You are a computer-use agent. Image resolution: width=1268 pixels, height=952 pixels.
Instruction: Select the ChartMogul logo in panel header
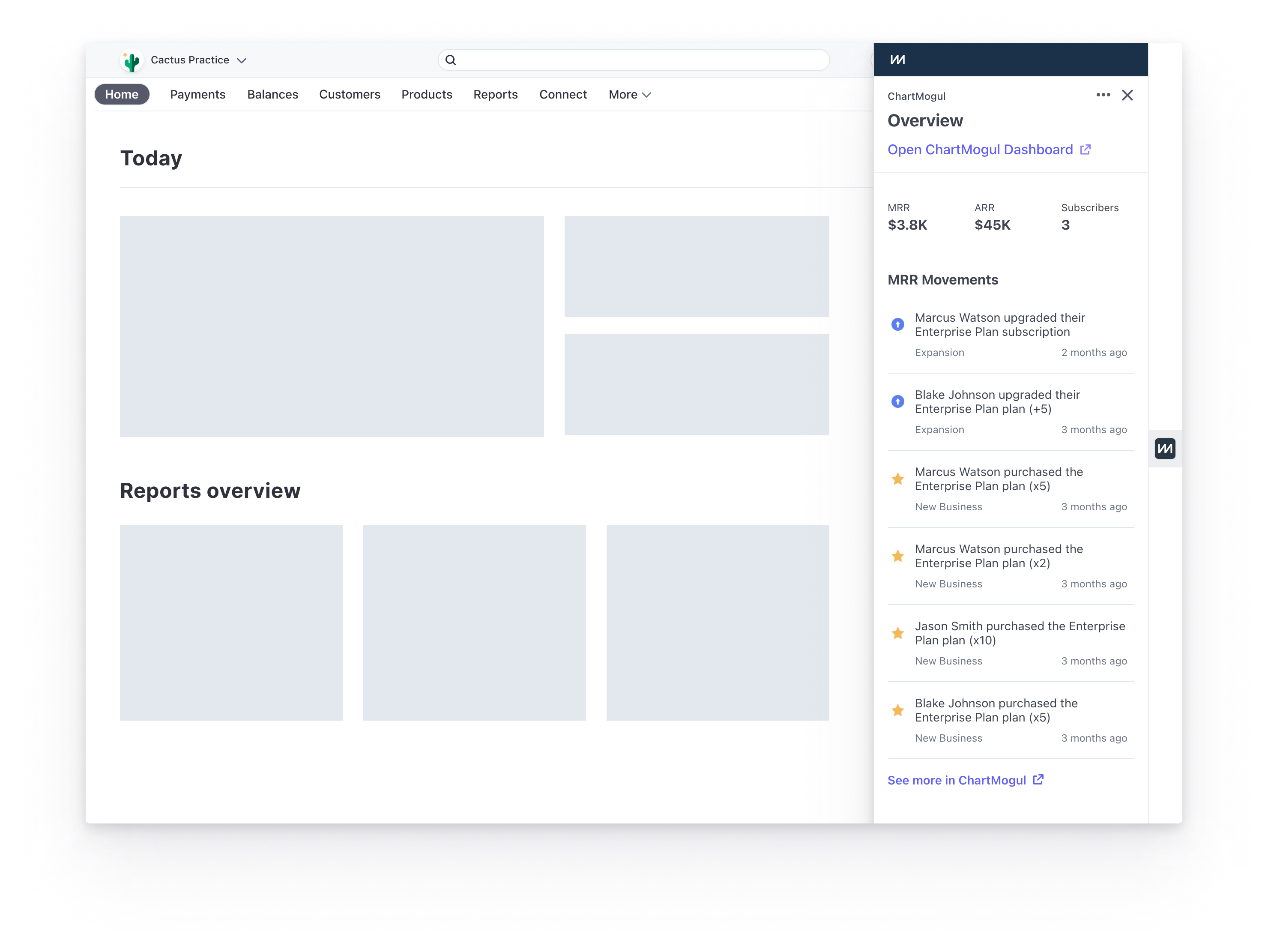[897, 59]
